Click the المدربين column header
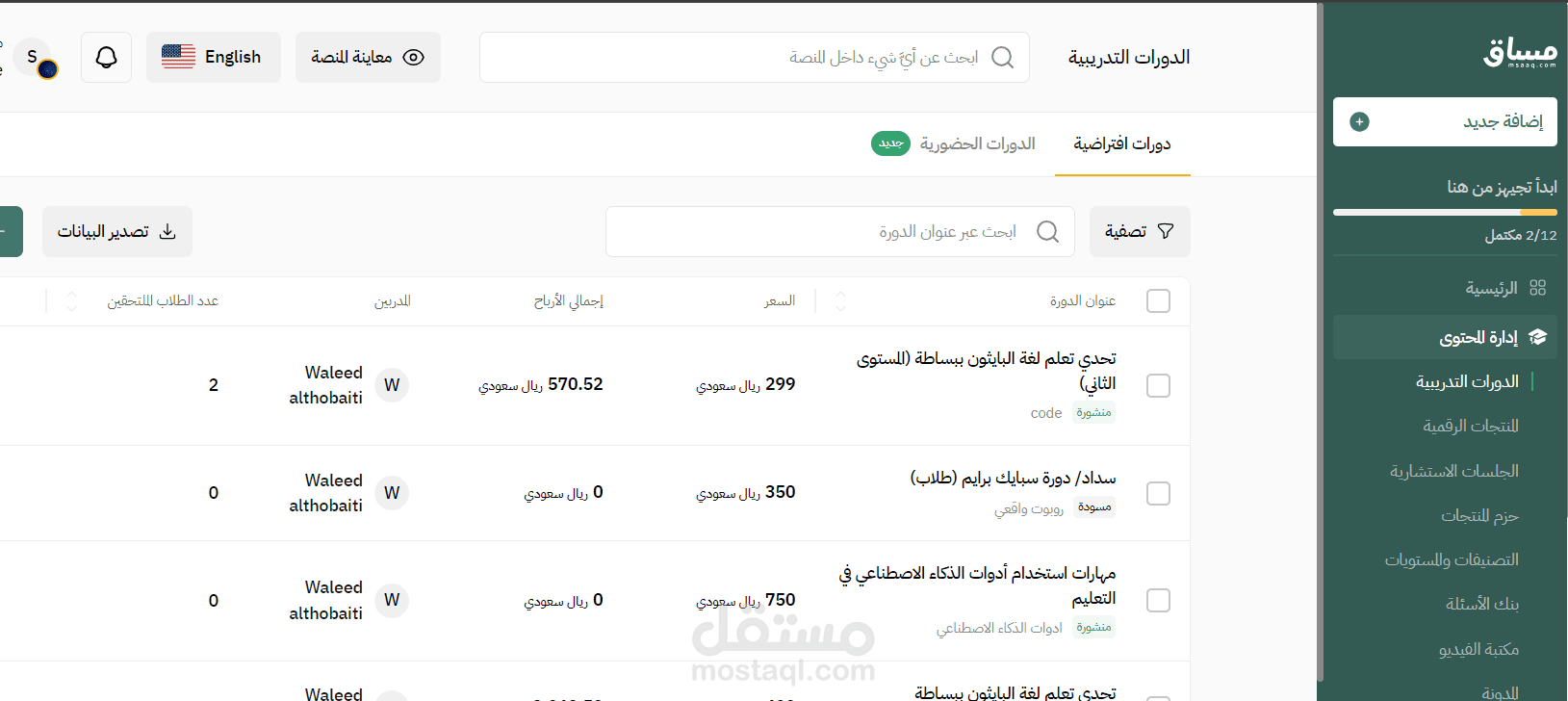1568x701 pixels. [x=393, y=301]
